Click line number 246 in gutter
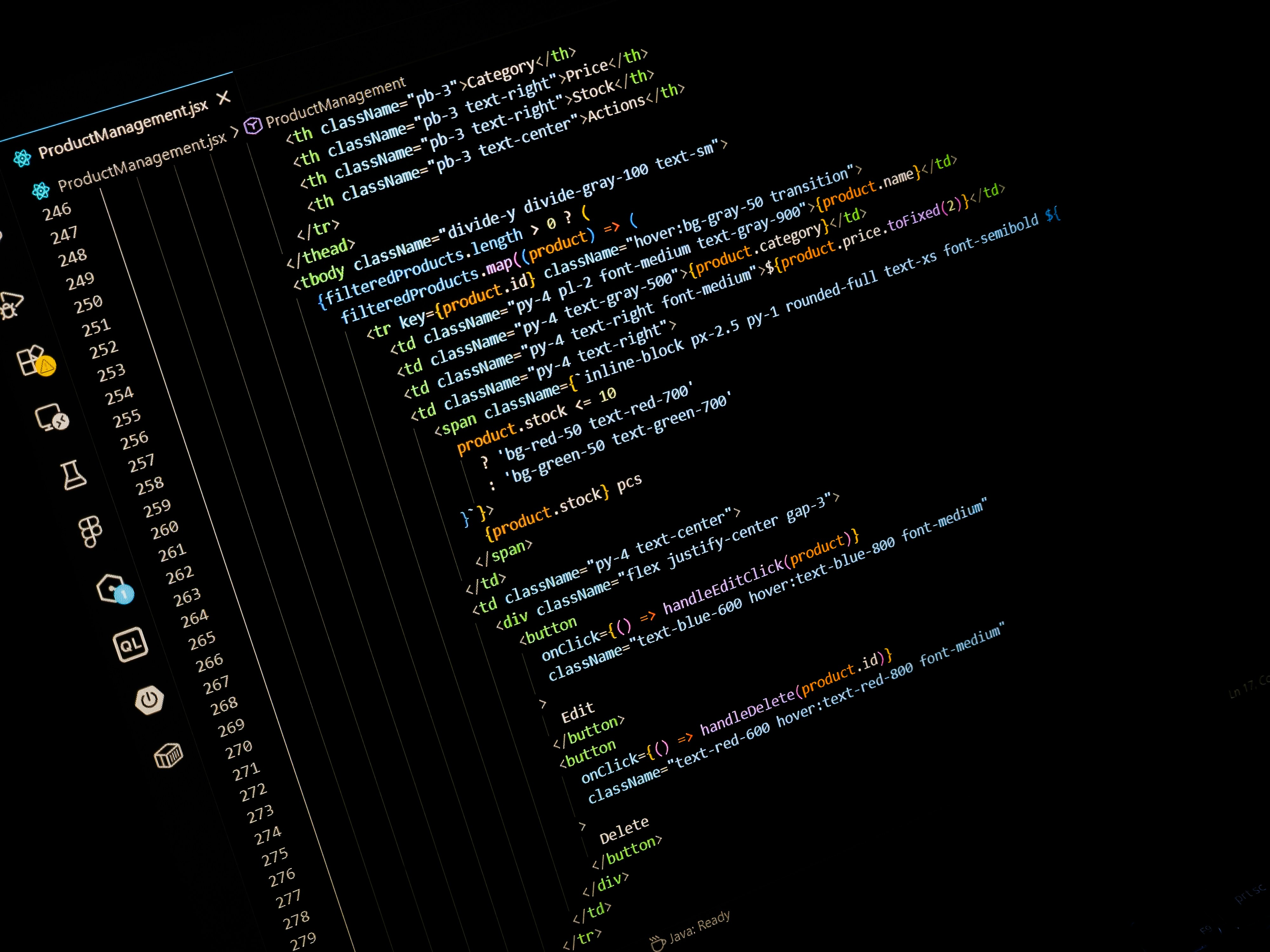This screenshot has width=1270, height=952. click(57, 212)
